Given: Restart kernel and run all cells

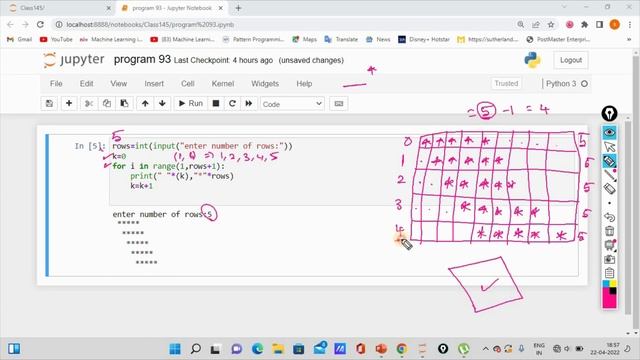Looking at the screenshot, I should click(x=249, y=104).
